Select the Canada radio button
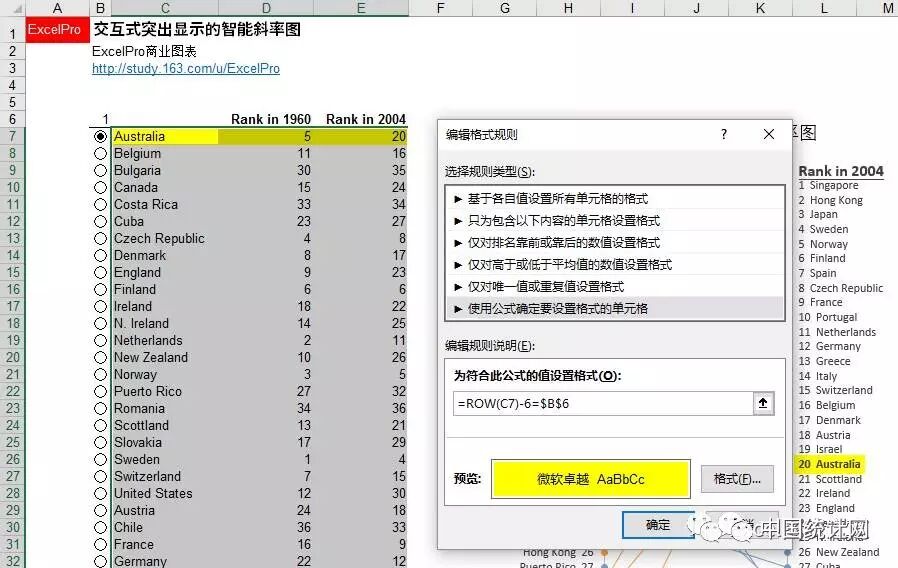The width and height of the screenshot is (898, 568). 100,187
